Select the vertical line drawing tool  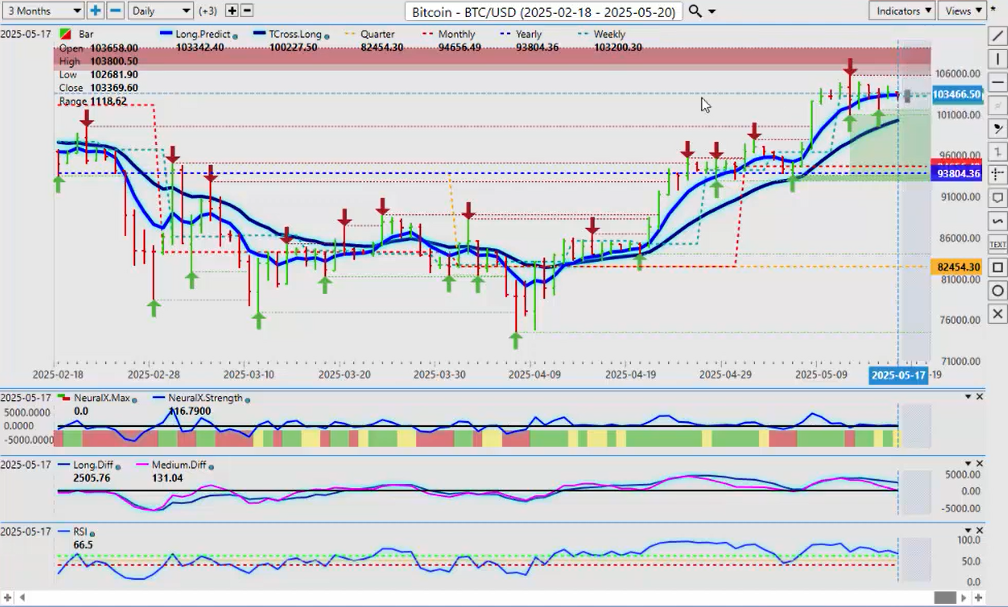[x=997, y=60]
